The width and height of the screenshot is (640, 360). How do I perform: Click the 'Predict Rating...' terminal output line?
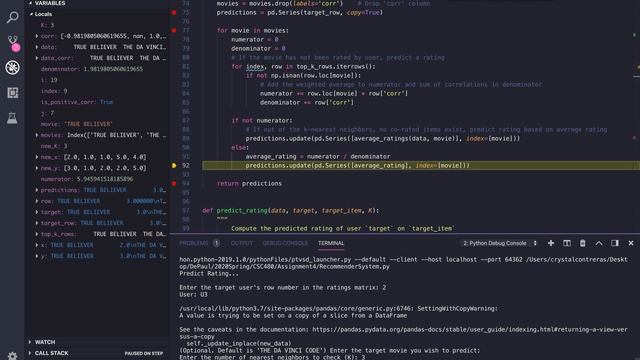tap(209, 274)
